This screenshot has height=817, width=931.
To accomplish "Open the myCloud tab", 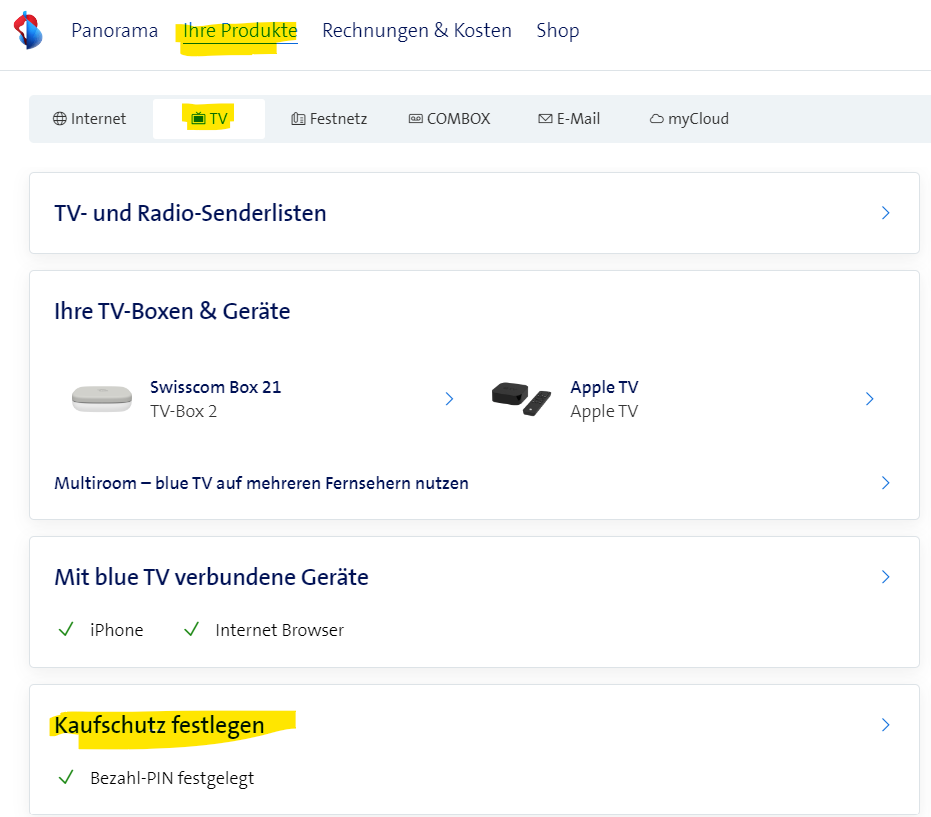I will [689, 119].
